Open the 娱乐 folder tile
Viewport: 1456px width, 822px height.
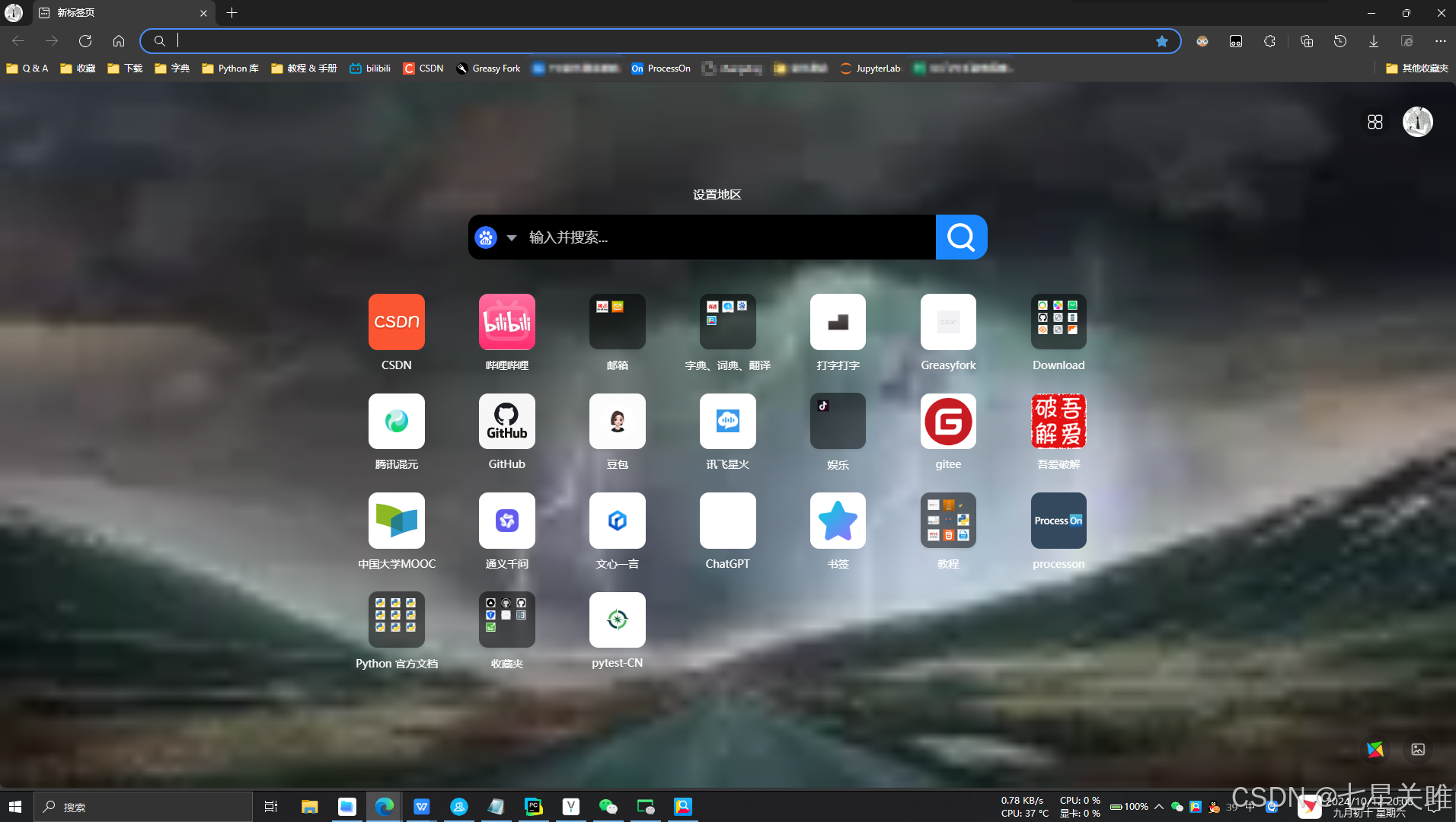point(838,421)
